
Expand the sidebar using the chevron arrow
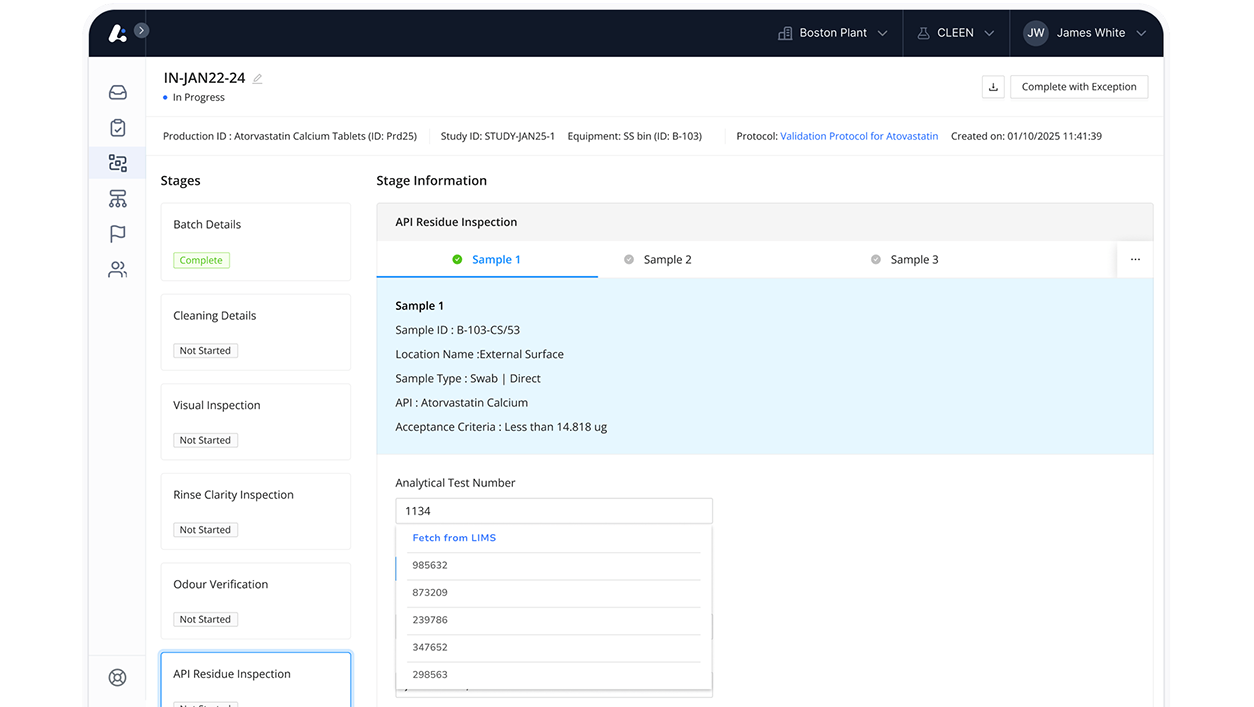point(141,30)
